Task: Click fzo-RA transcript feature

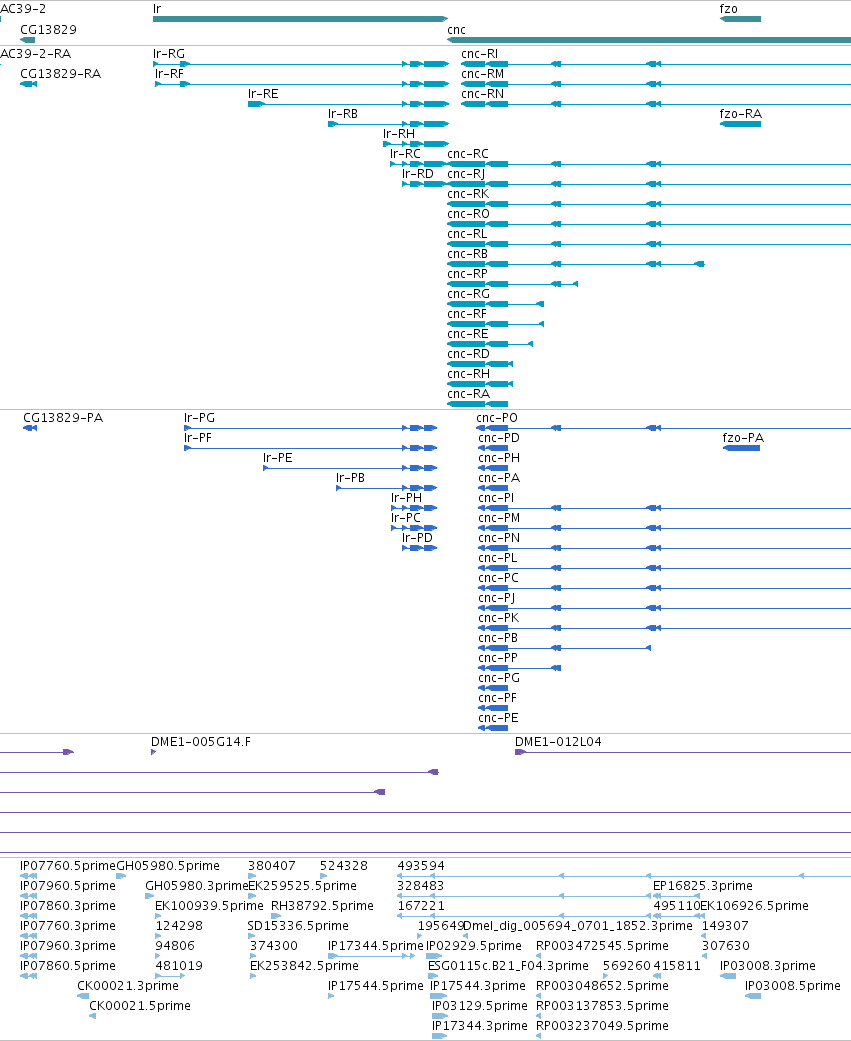Action: (x=740, y=124)
